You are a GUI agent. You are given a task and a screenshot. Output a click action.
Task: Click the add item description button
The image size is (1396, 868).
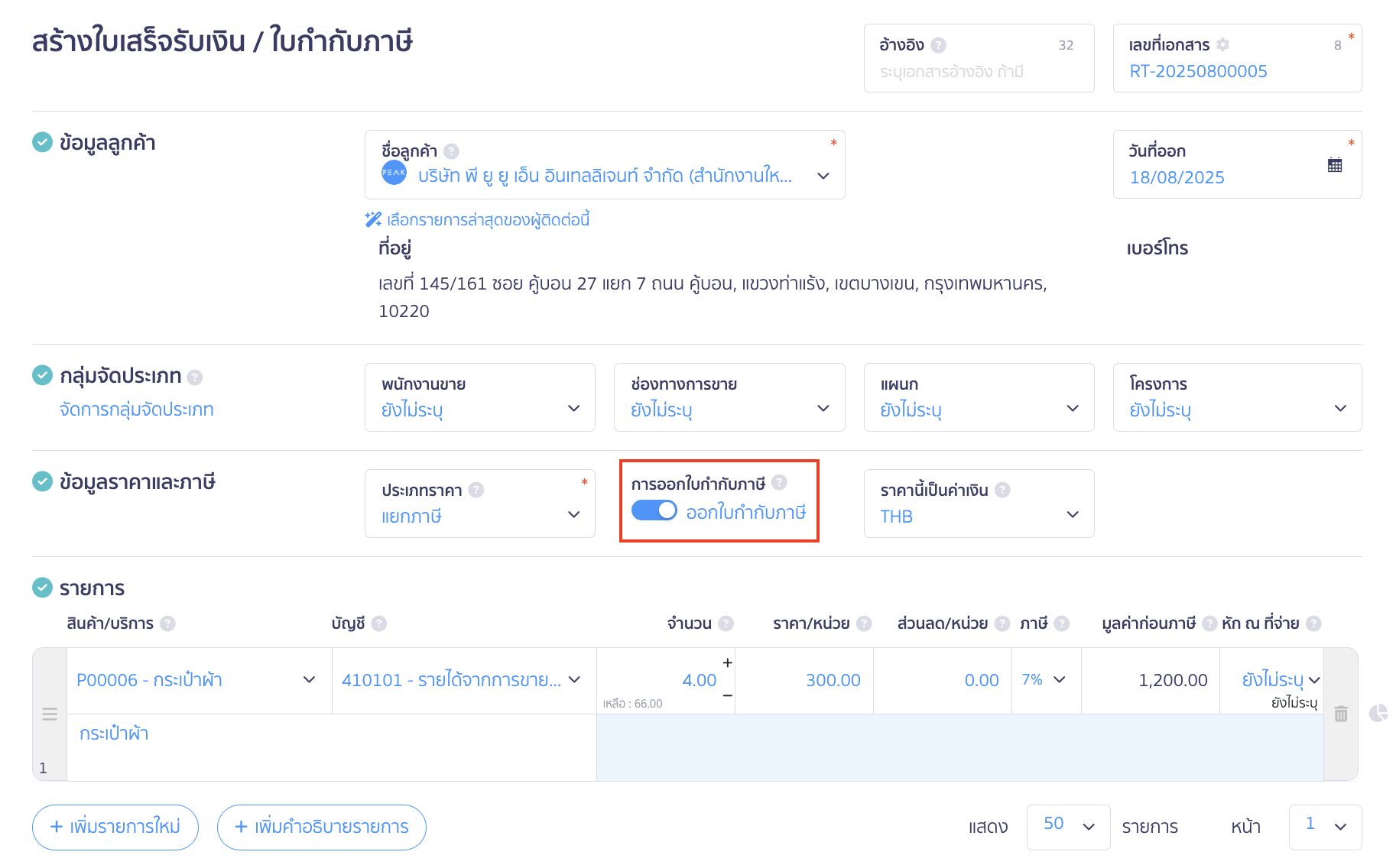pyautogui.click(x=322, y=827)
